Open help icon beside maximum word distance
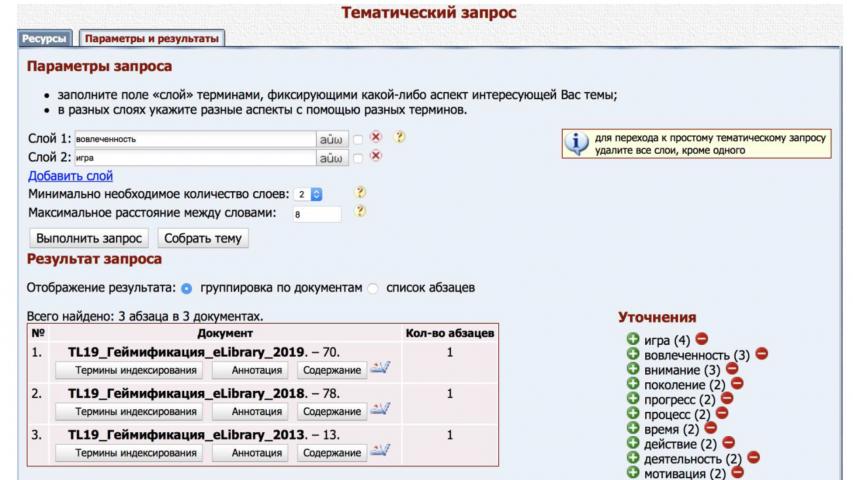 pos(361,212)
